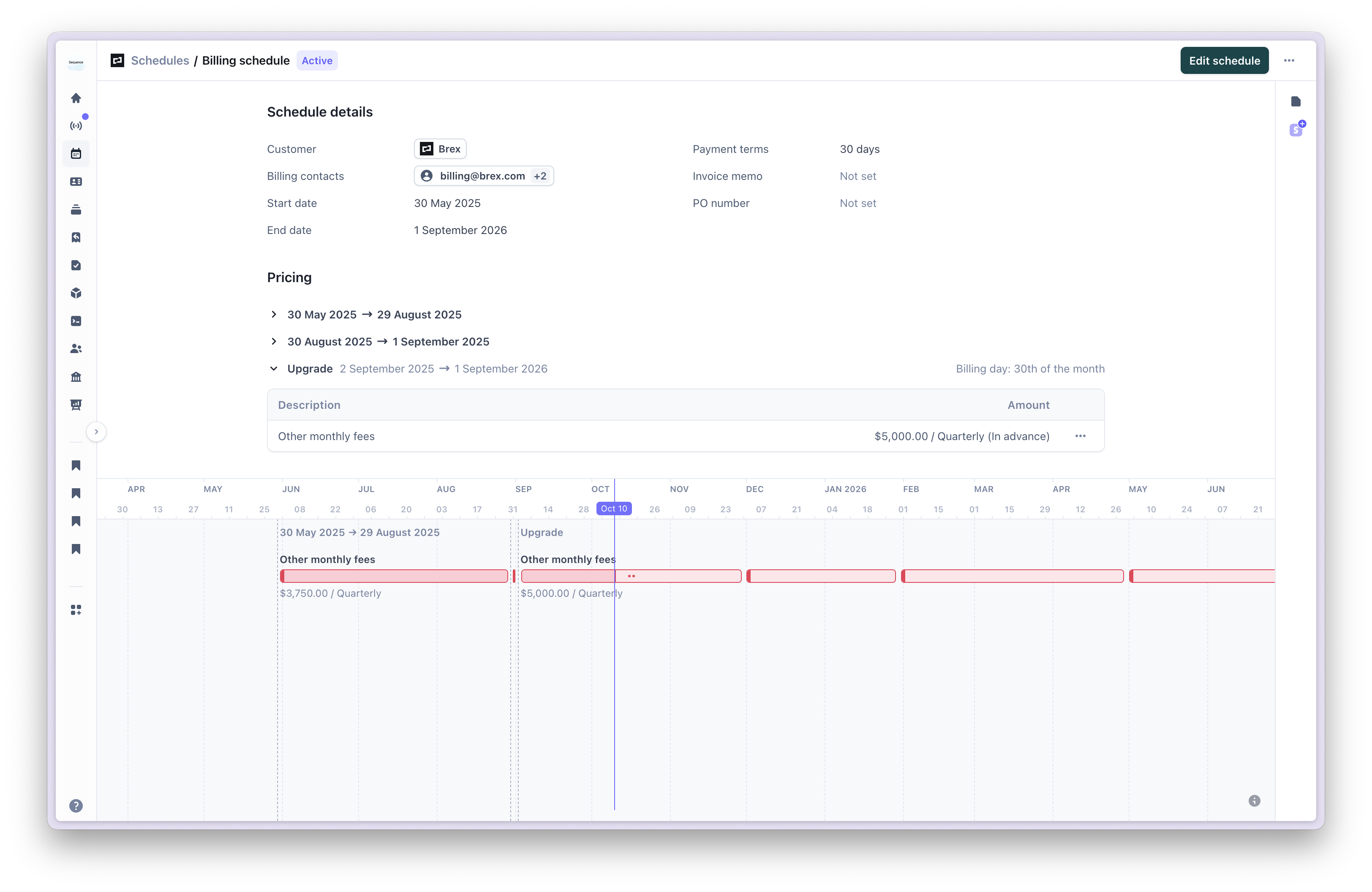Viewport: 1372px width, 892px height.
Task: Go to Schedules breadcrumb link
Action: 160,60
